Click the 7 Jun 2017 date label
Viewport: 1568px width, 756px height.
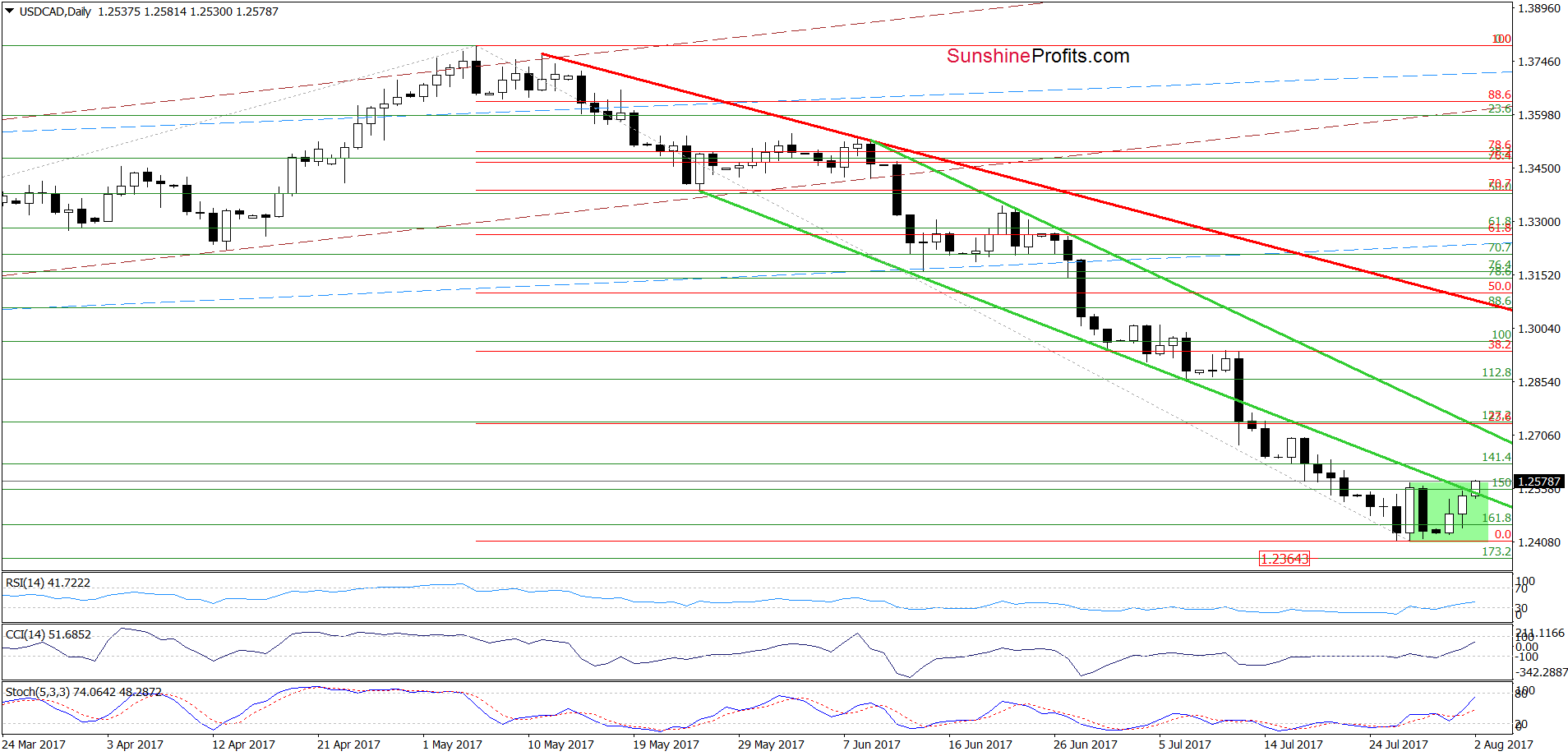click(872, 744)
